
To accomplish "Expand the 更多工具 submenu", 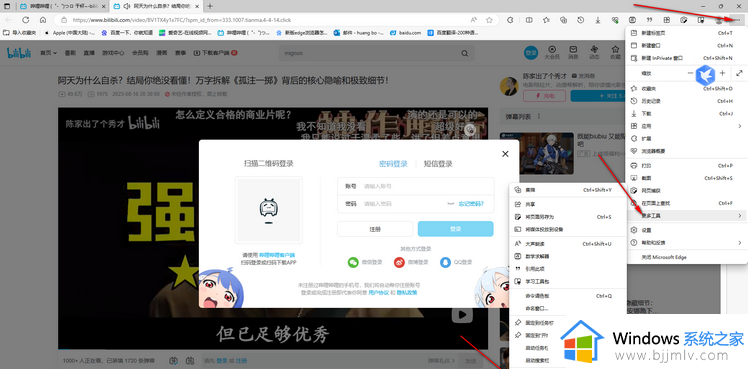I will [x=686, y=216].
